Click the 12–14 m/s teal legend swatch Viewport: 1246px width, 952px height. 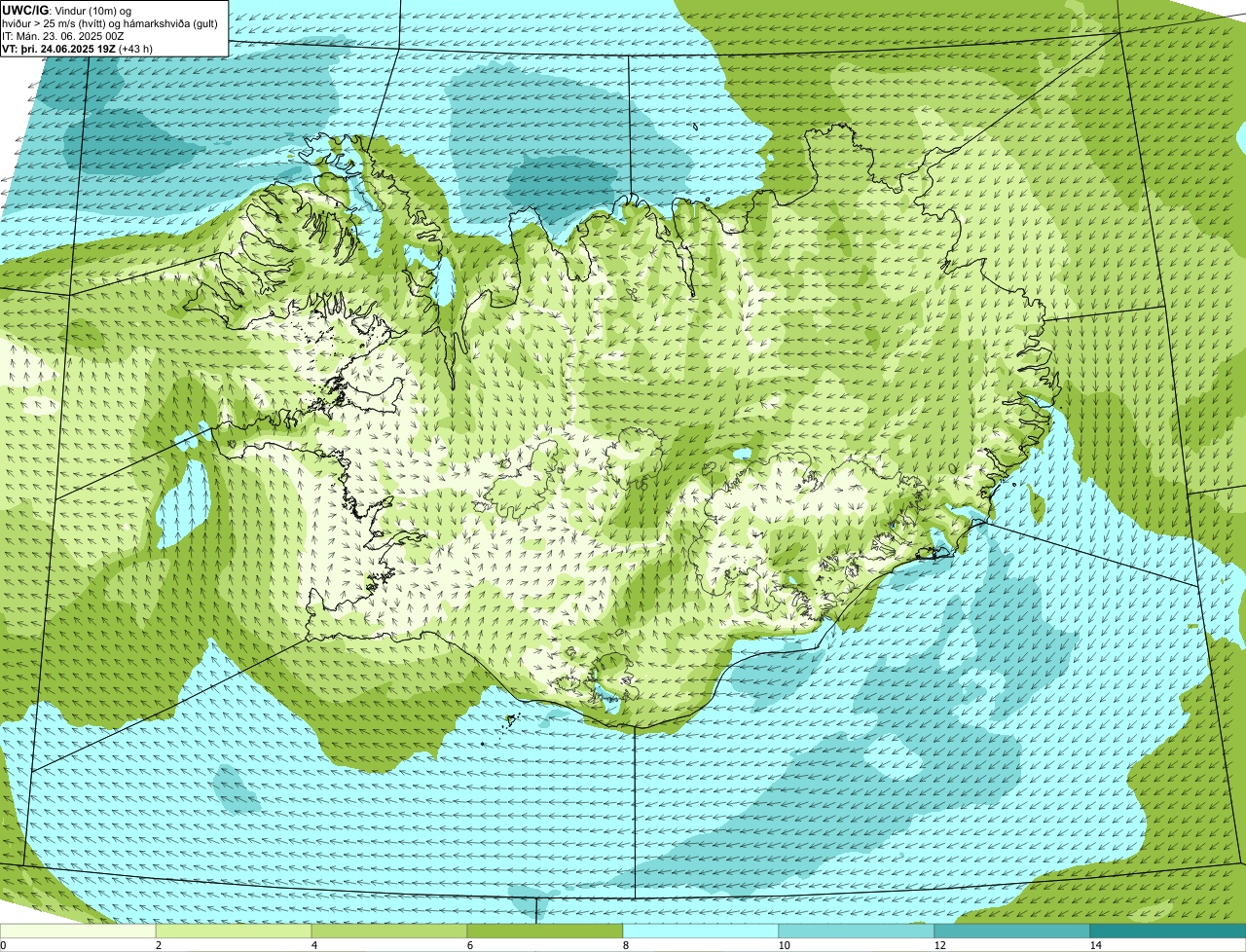pos(1012,931)
